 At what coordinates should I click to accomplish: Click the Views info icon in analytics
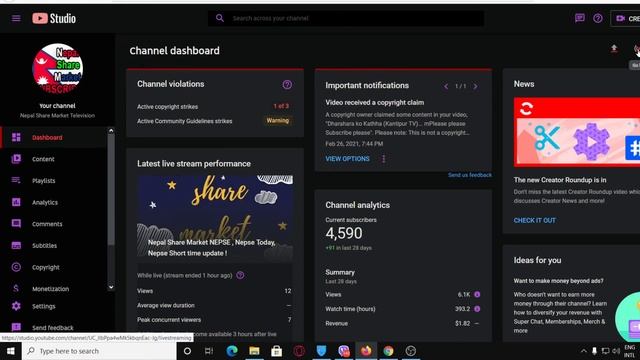477,294
